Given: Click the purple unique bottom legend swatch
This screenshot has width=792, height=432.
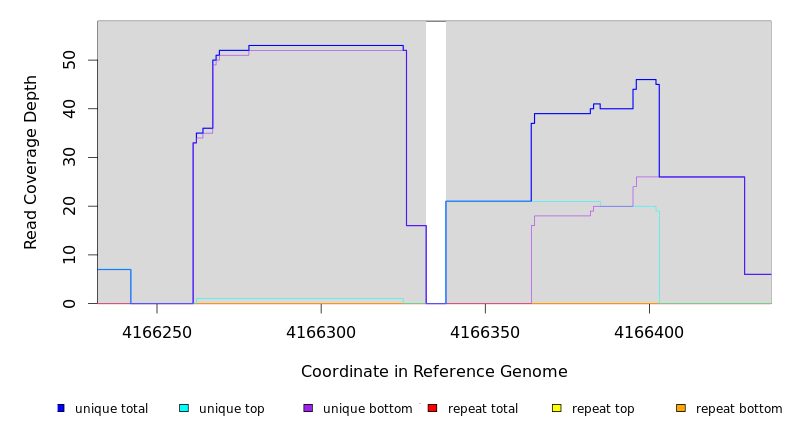Looking at the screenshot, I should pos(308,408).
